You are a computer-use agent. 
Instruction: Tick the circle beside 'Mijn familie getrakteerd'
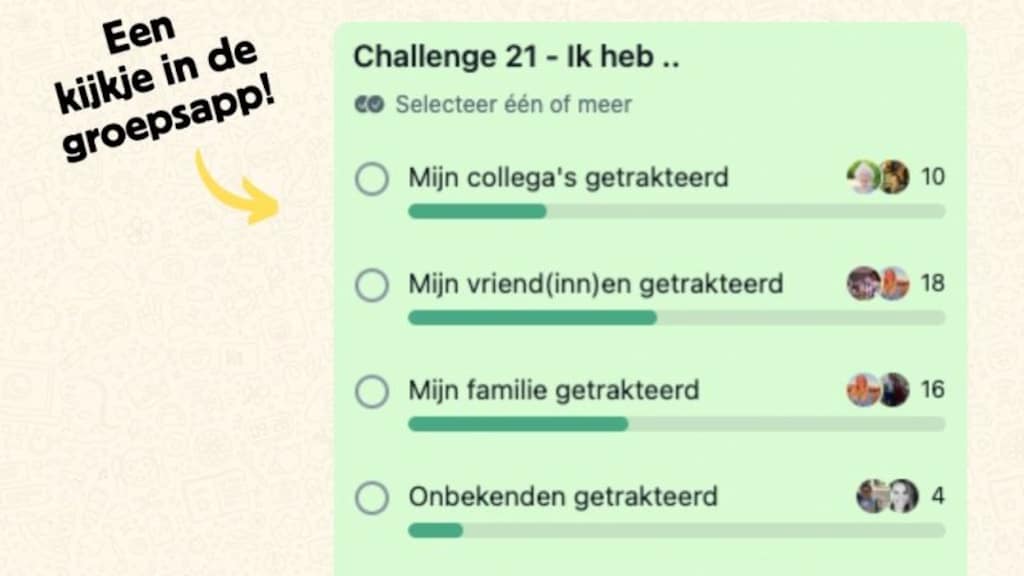pos(372,392)
